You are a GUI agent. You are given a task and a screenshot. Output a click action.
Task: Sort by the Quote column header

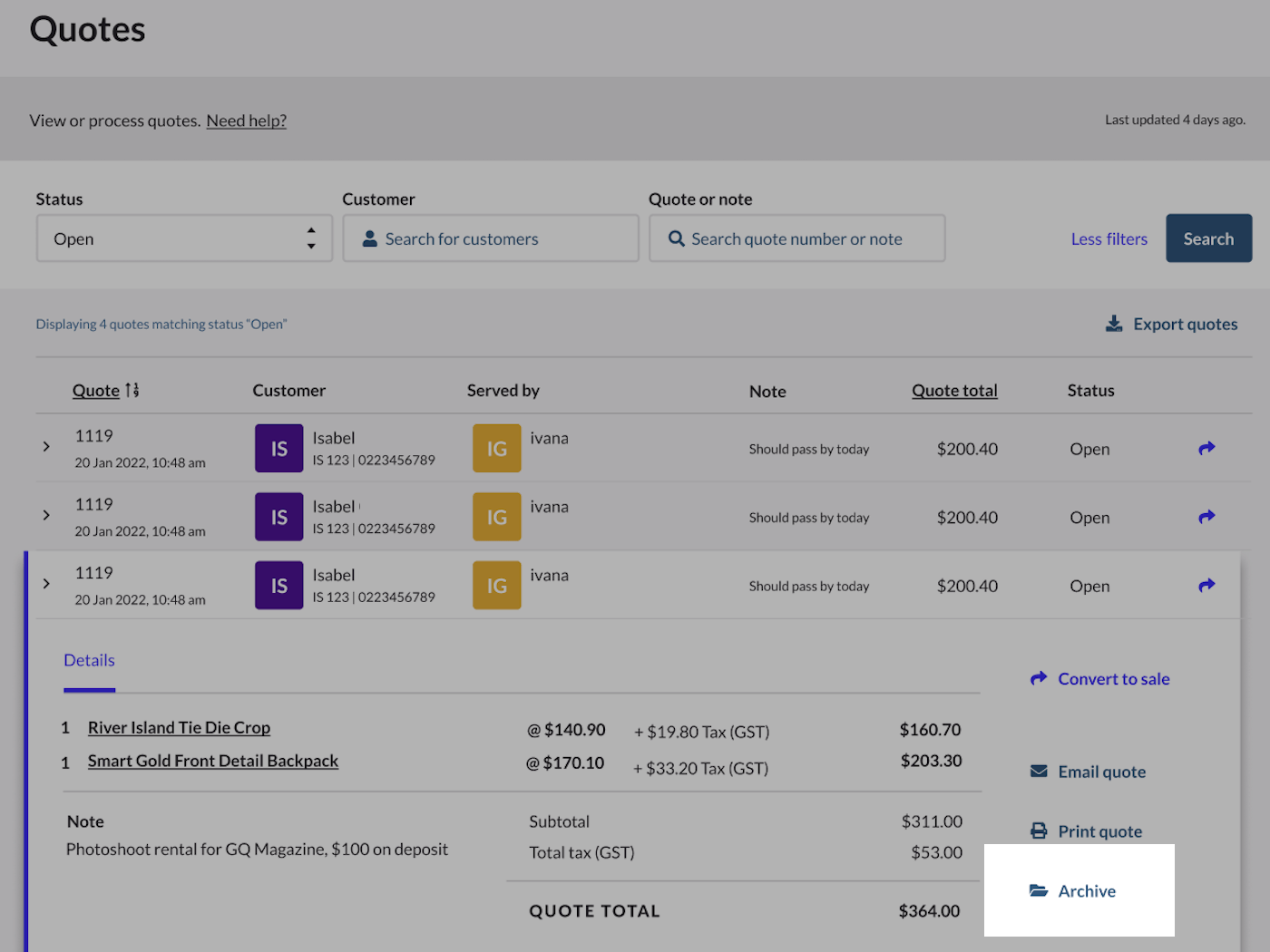pos(96,391)
